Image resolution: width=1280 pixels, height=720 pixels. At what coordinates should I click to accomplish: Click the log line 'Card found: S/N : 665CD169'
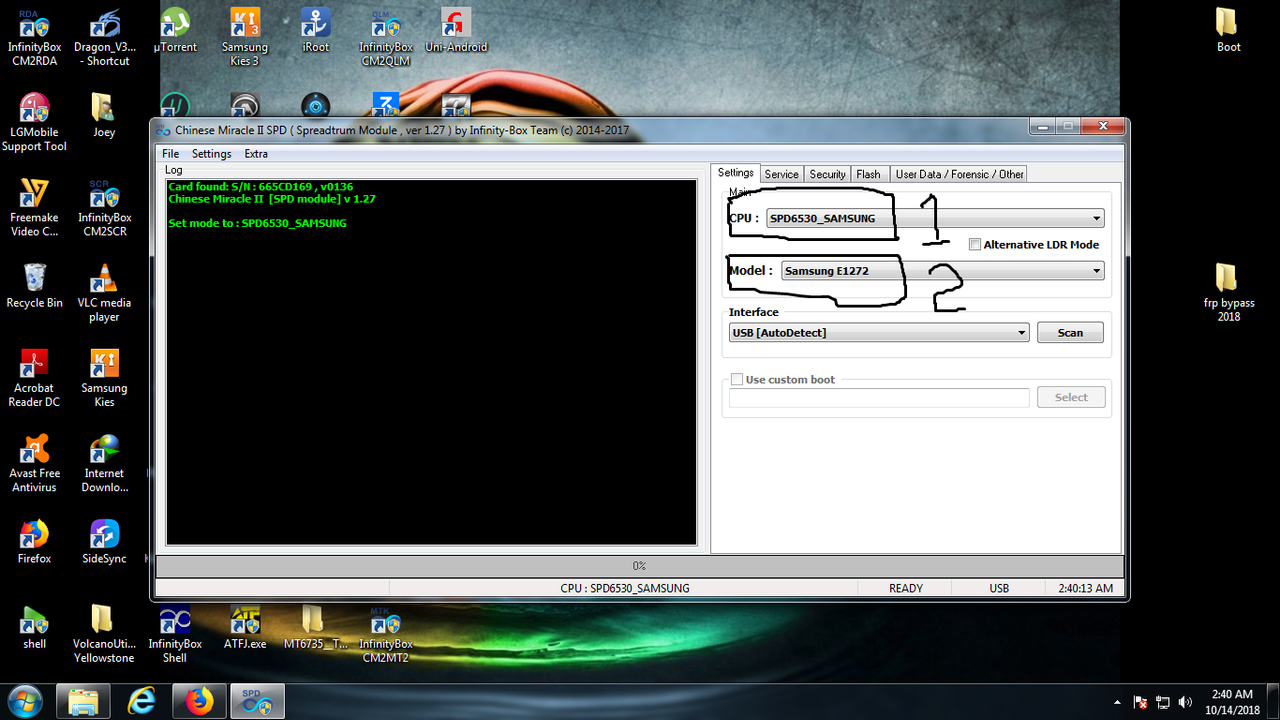coord(261,187)
